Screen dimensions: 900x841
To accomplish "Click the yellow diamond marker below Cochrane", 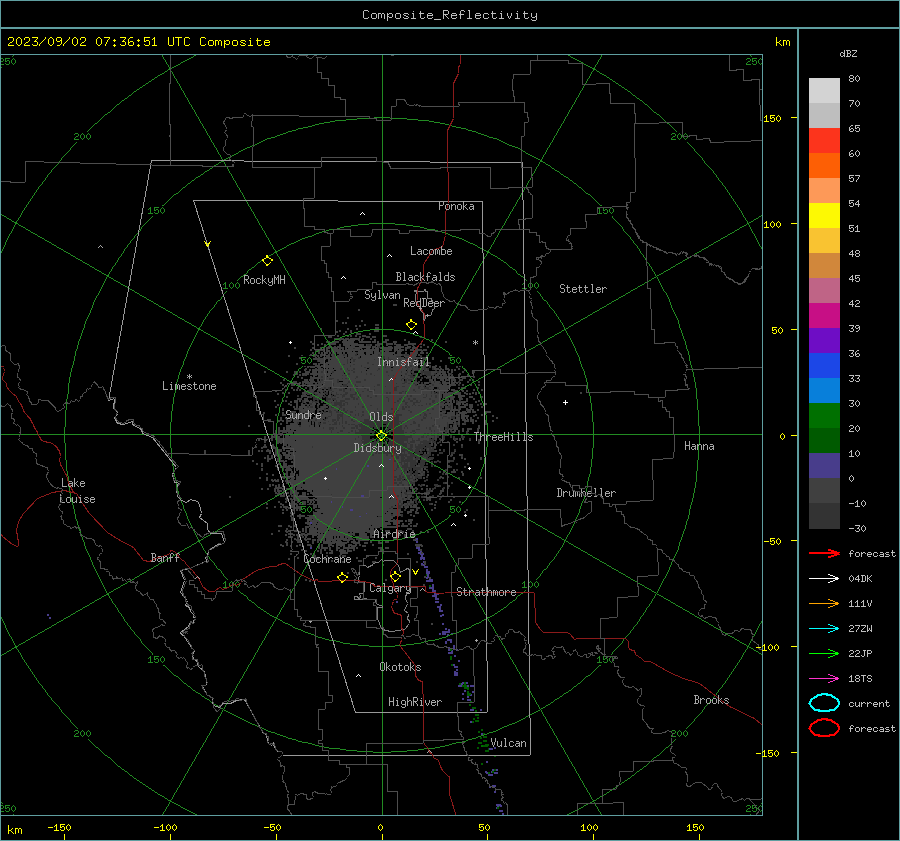I will click(342, 577).
